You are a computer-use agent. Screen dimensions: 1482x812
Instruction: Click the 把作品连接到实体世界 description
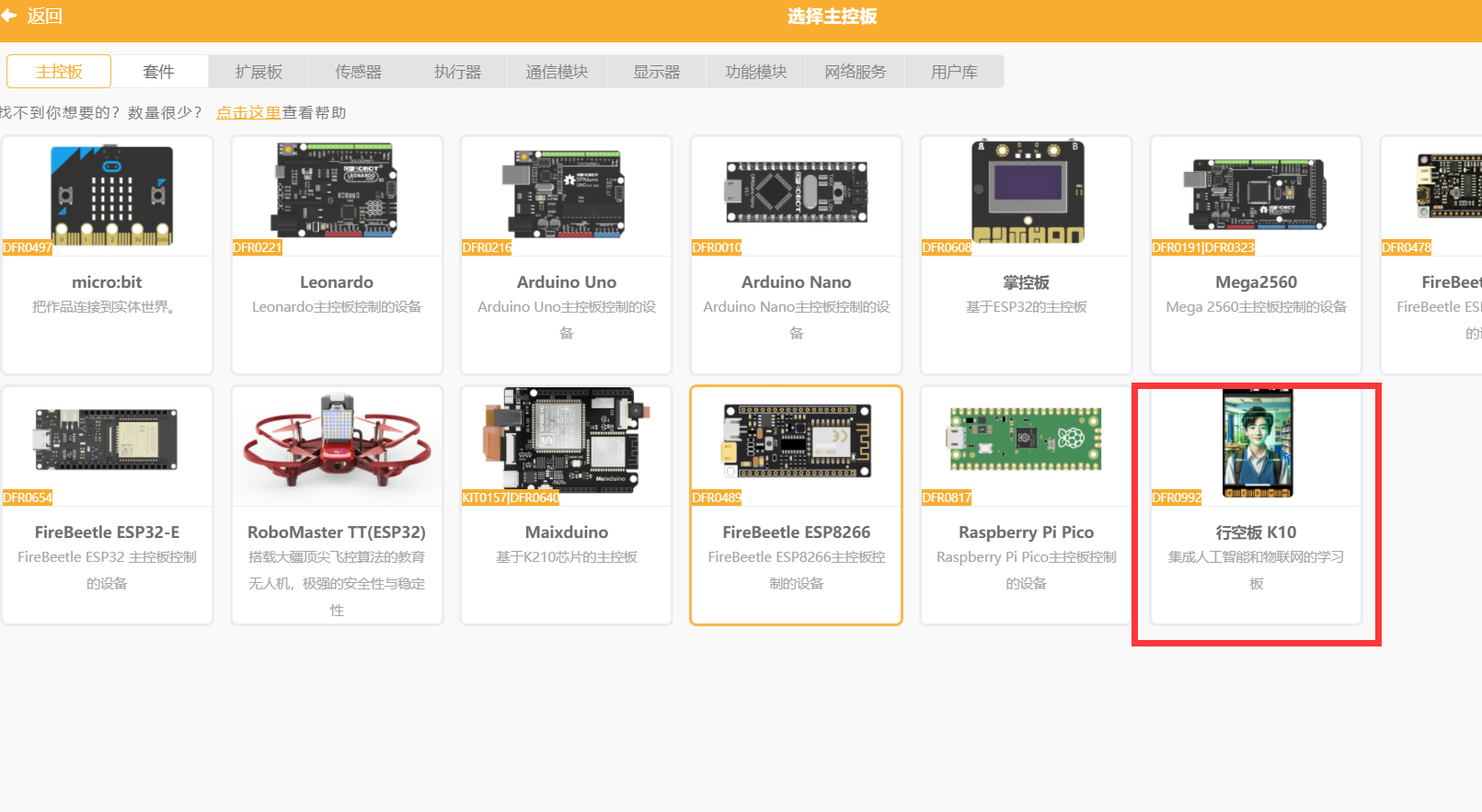coord(104,307)
